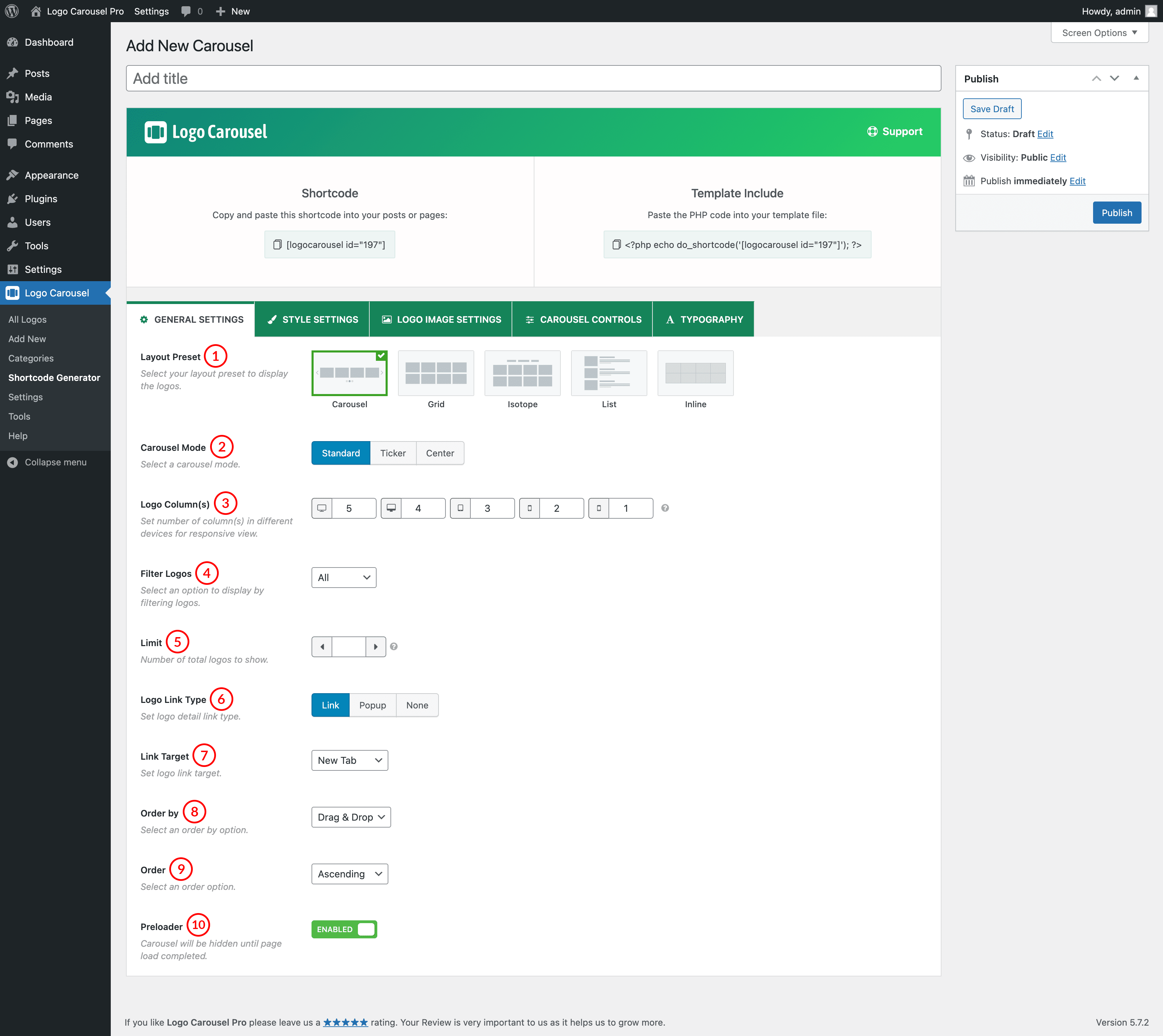This screenshot has height=1036, width=1163.
Task: Open the Link Target New Tab dropdown
Action: 349,760
